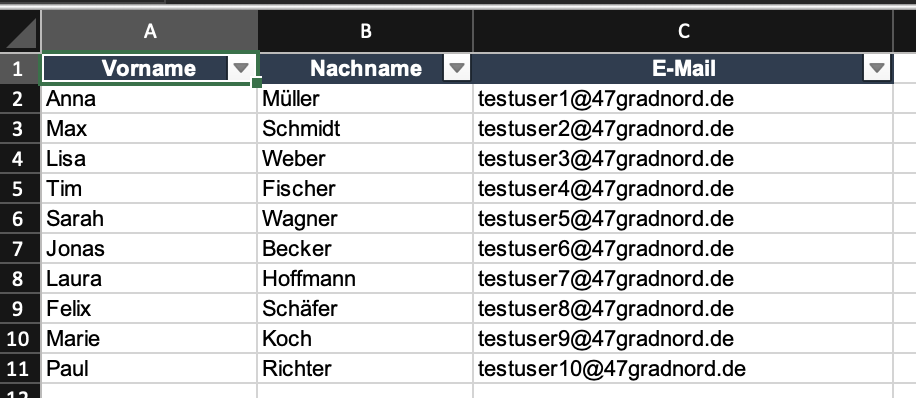Click the cell containing Anna

[149, 99]
